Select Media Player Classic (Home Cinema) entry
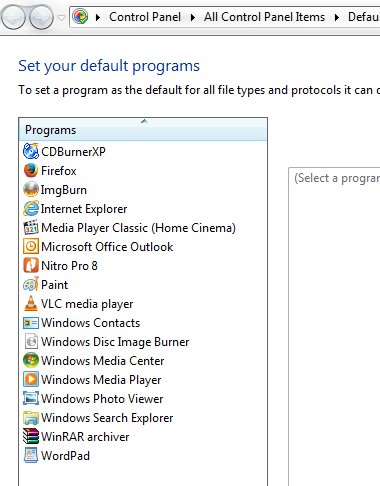This screenshot has height=486, width=380. (x=138, y=228)
